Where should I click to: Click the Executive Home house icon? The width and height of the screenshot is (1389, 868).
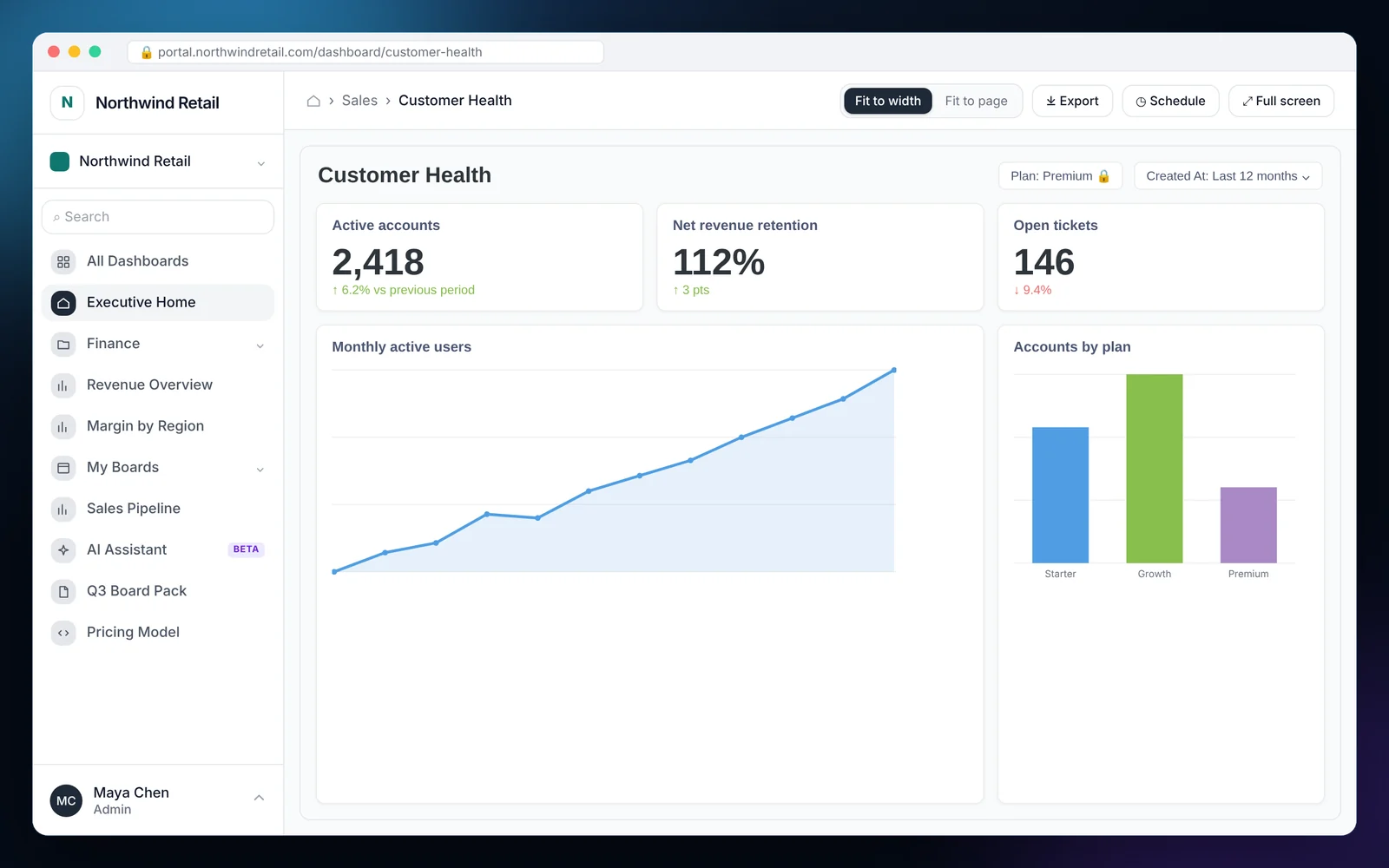[63, 303]
